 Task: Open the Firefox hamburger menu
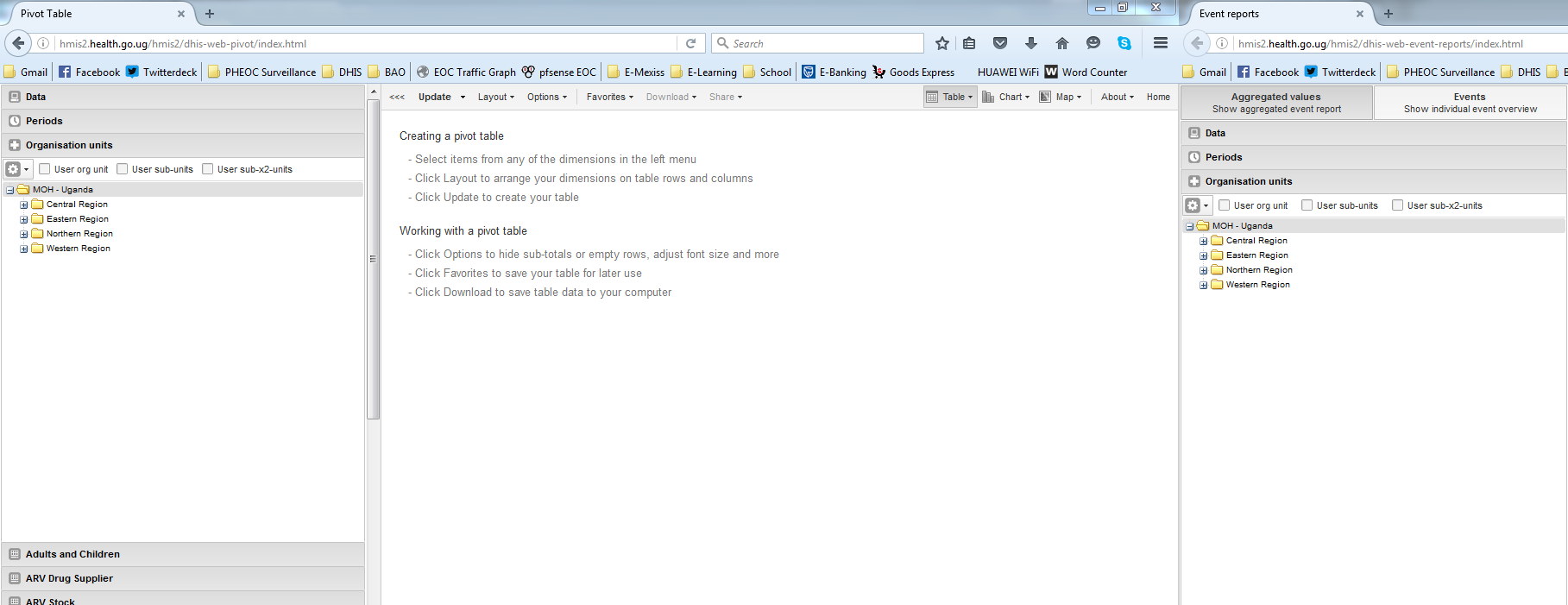(1161, 43)
